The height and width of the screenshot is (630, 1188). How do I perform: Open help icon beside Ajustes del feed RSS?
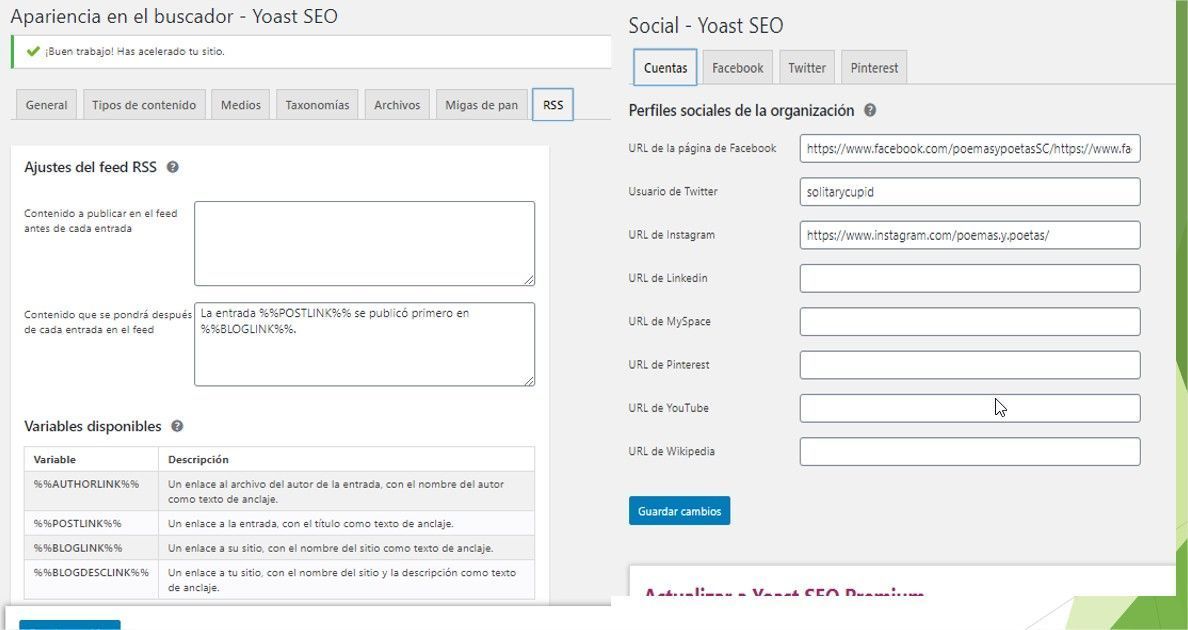point(173,167)
